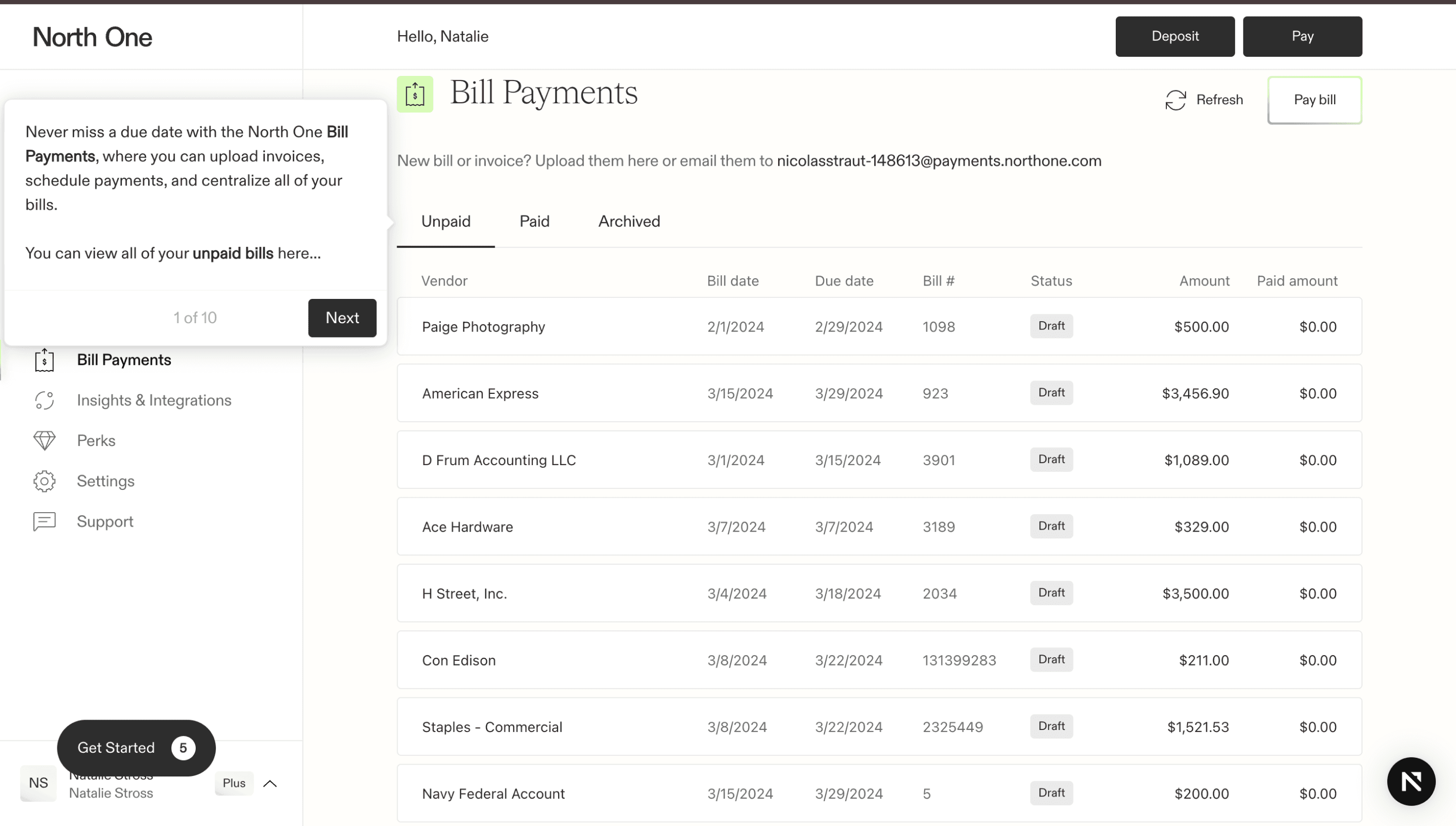Click the Deposit button
Image resolution: width=1456 pixels, height=826 pixels.
click(x=1175, y=36)
